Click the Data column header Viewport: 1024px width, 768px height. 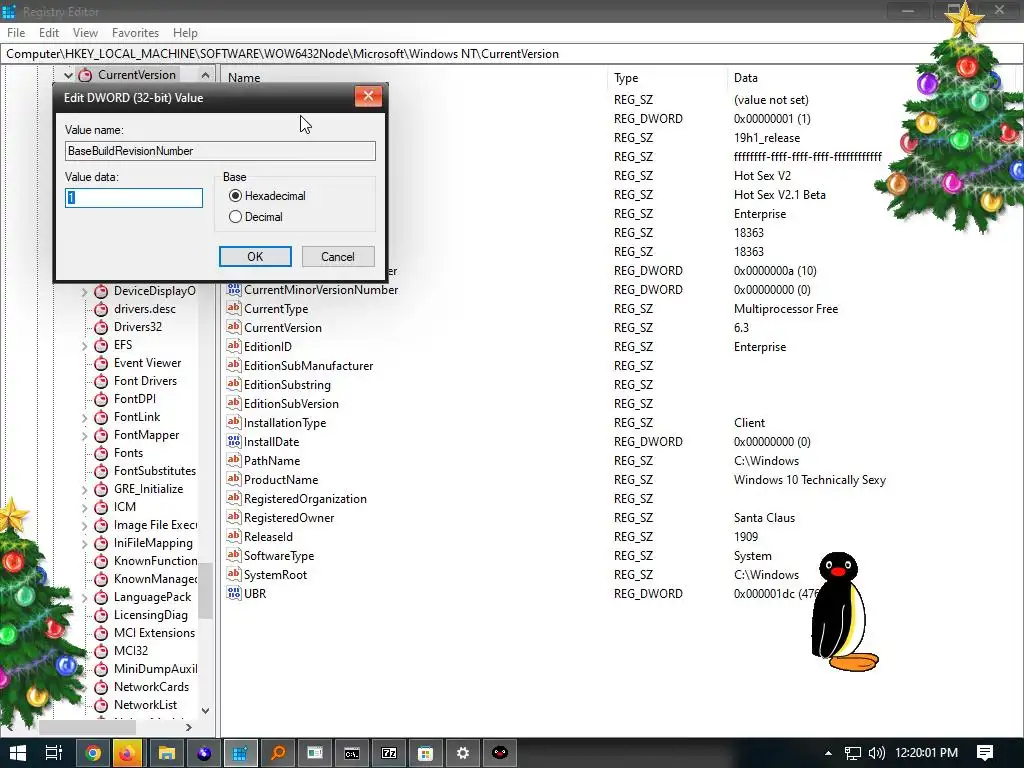click(746, 78)
